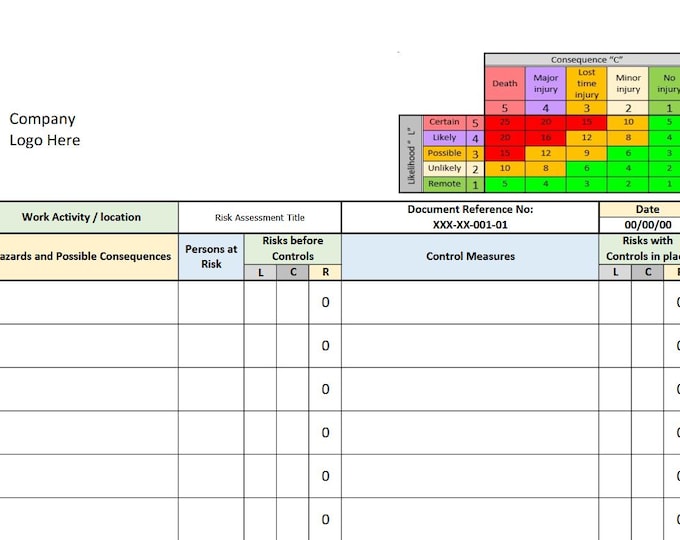Click consequence score 2 below Minor injury

pyautogui.click(x=628, y=108)
